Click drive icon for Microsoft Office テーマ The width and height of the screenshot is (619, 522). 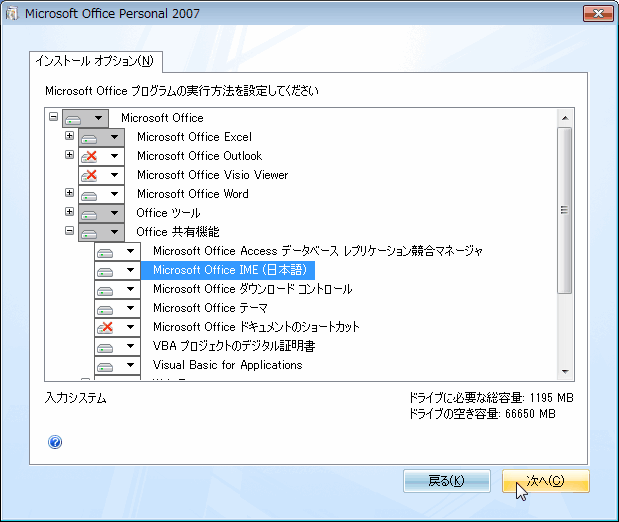click(106, 308)
